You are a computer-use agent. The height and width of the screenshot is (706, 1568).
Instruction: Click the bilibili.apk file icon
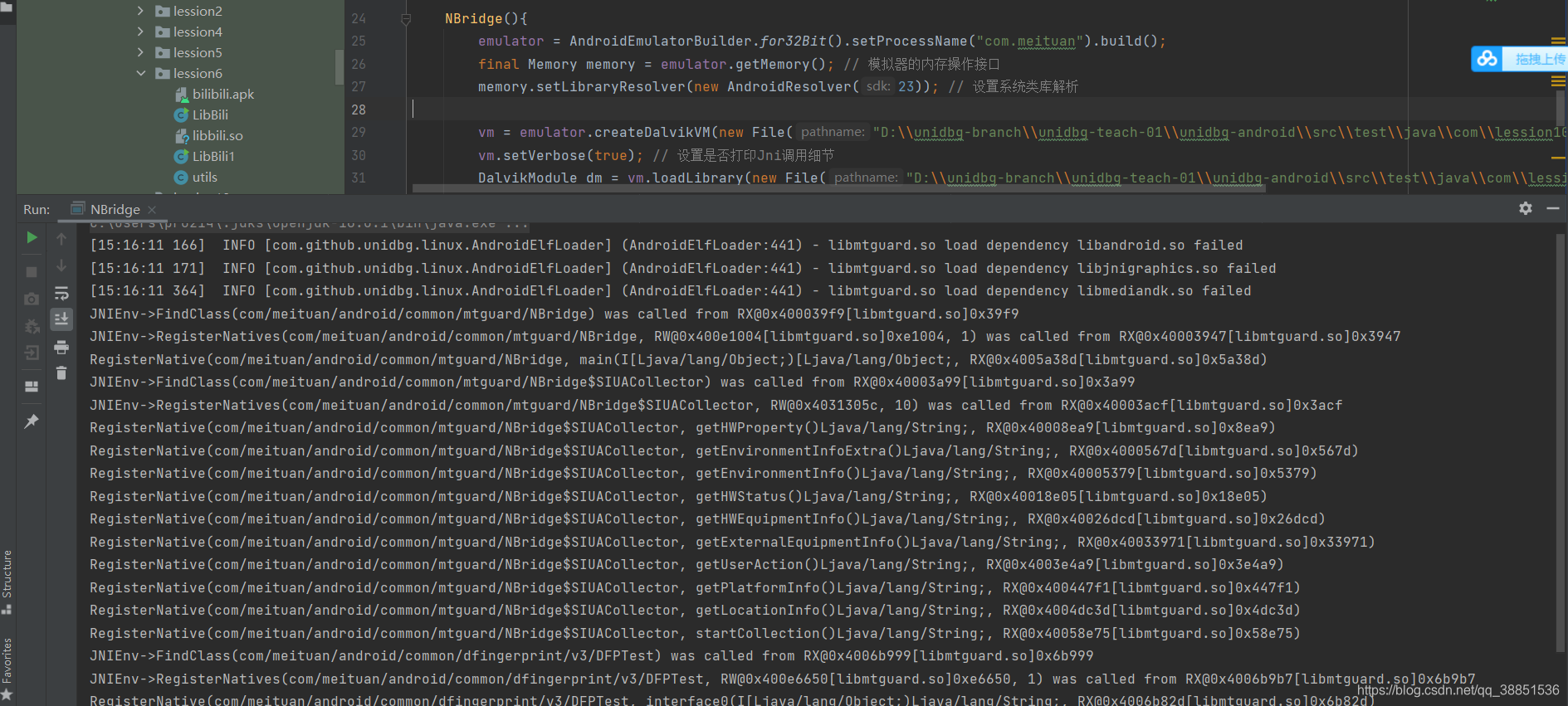(x=181, y=94)
